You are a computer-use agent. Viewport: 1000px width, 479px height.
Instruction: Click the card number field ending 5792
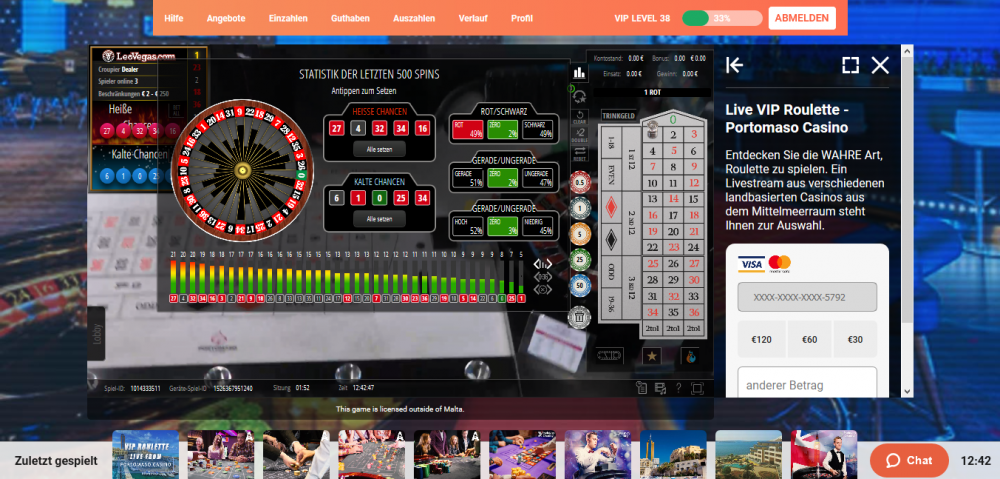[x=807, y=297]
